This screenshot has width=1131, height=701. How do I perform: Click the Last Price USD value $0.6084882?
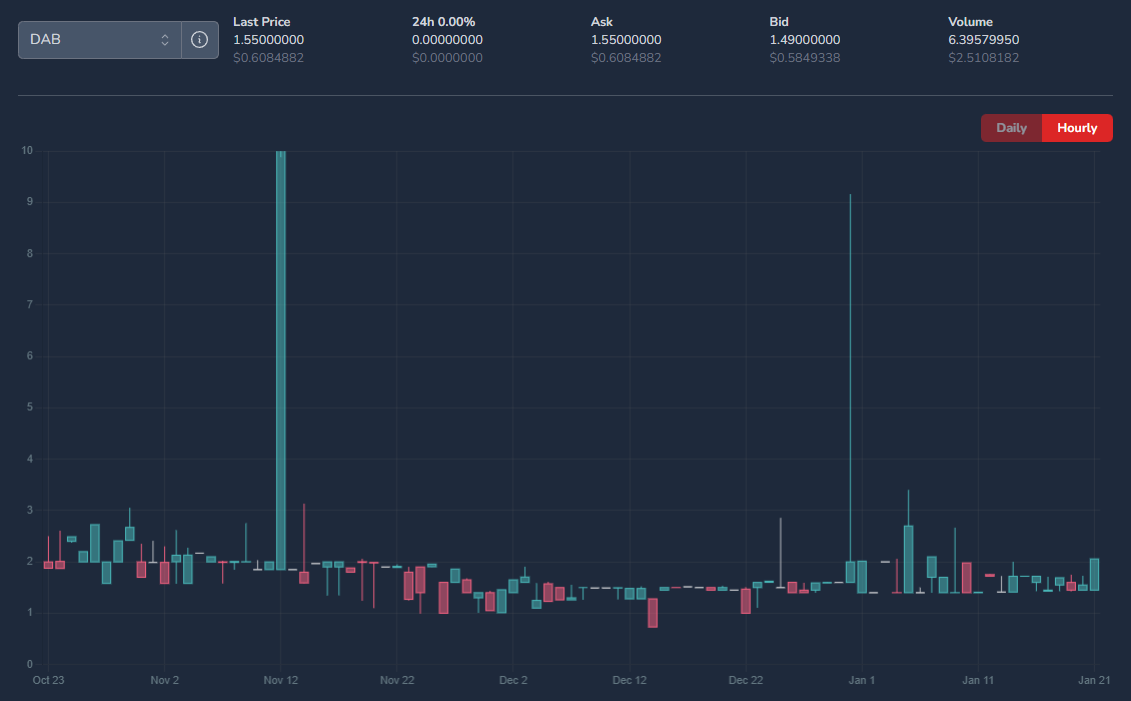pos(268,58)
